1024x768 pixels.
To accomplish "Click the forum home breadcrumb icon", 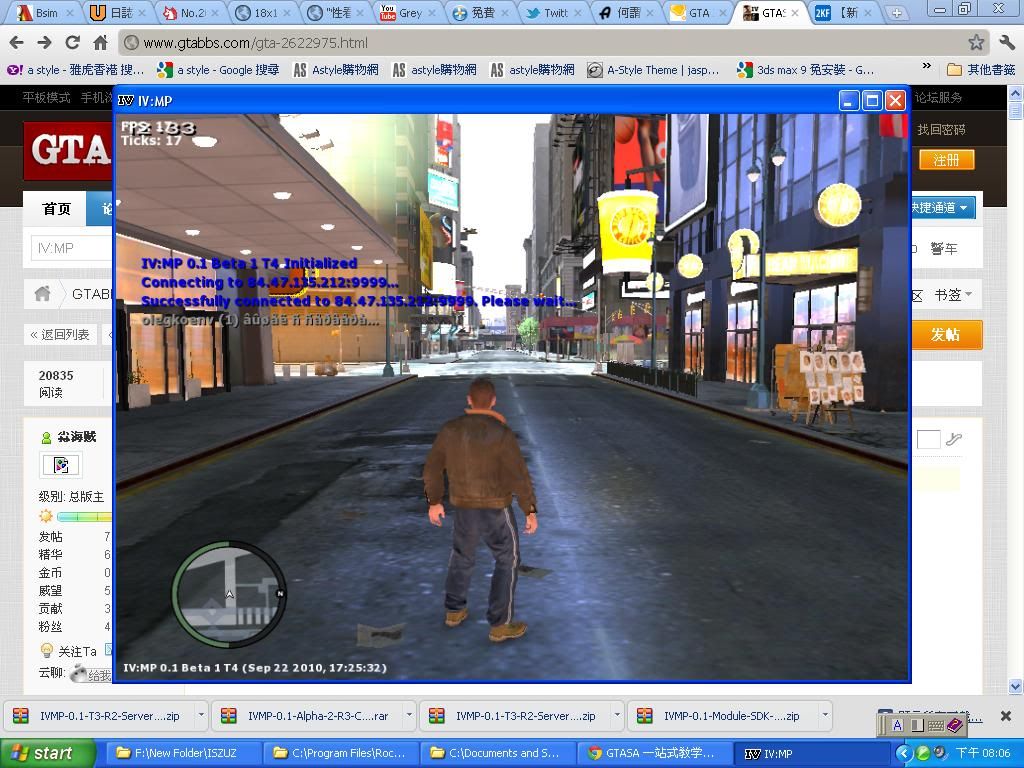I will click(x=42, y=294).
